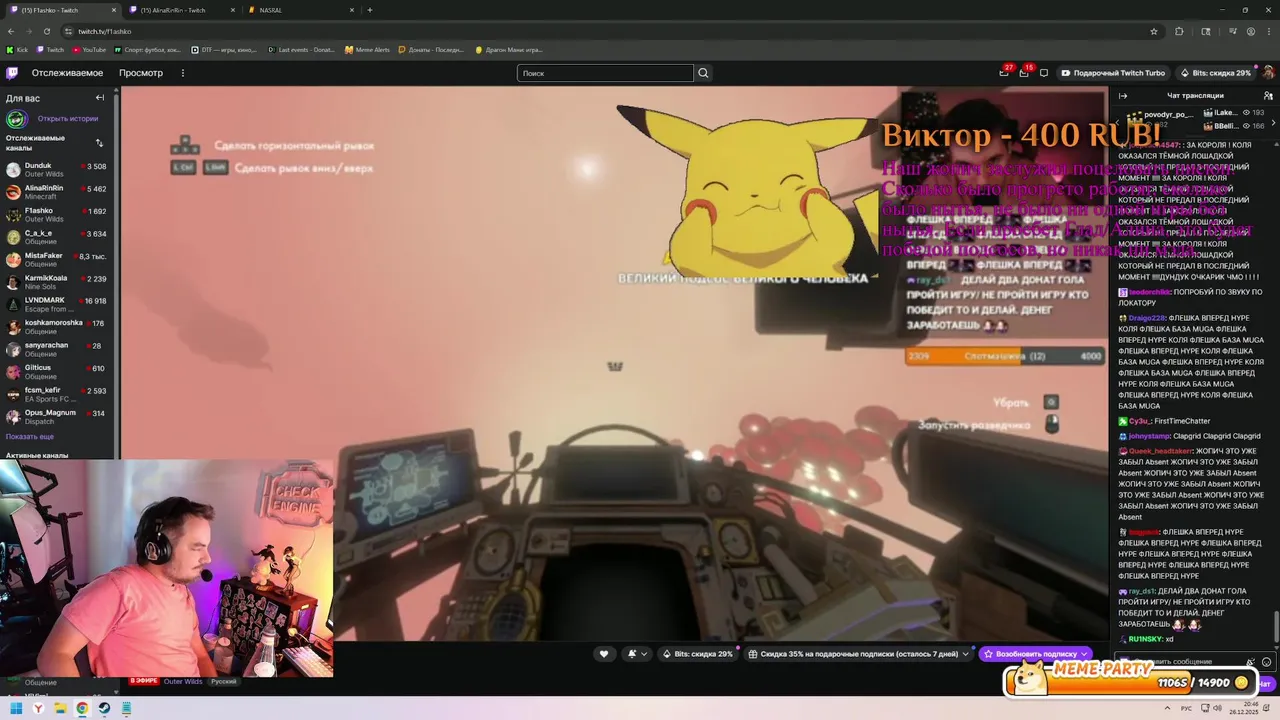
Task: Open the emote picker in chat input
Action: pyautogui.click(x=1266, y=662)
